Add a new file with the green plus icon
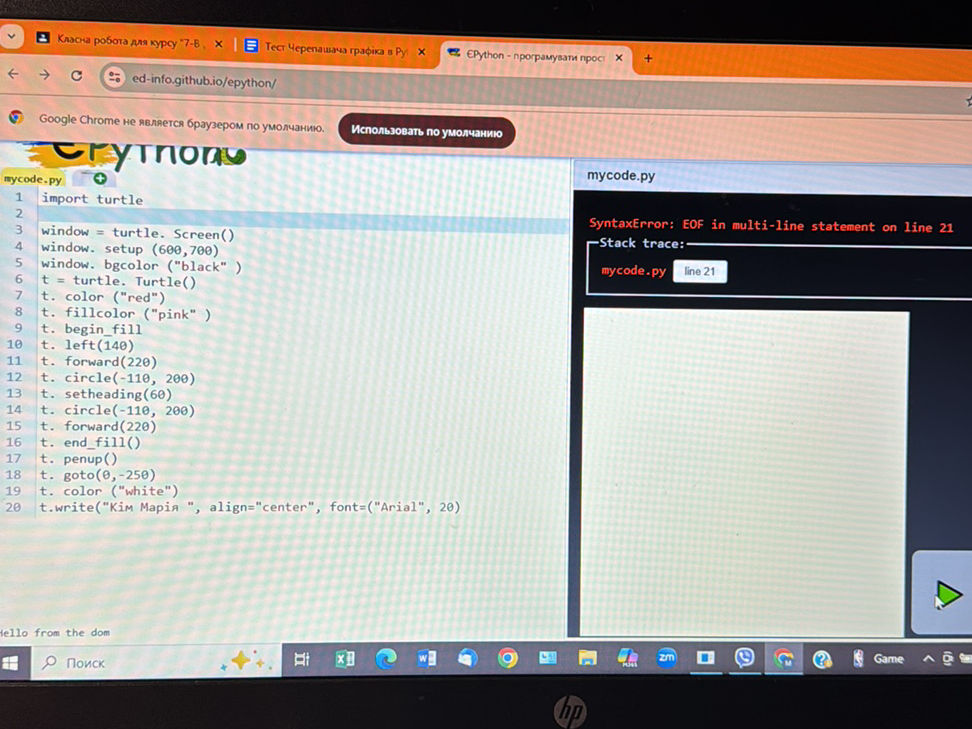972x729 pixels. pyautogui.click(x=98, y=178)
